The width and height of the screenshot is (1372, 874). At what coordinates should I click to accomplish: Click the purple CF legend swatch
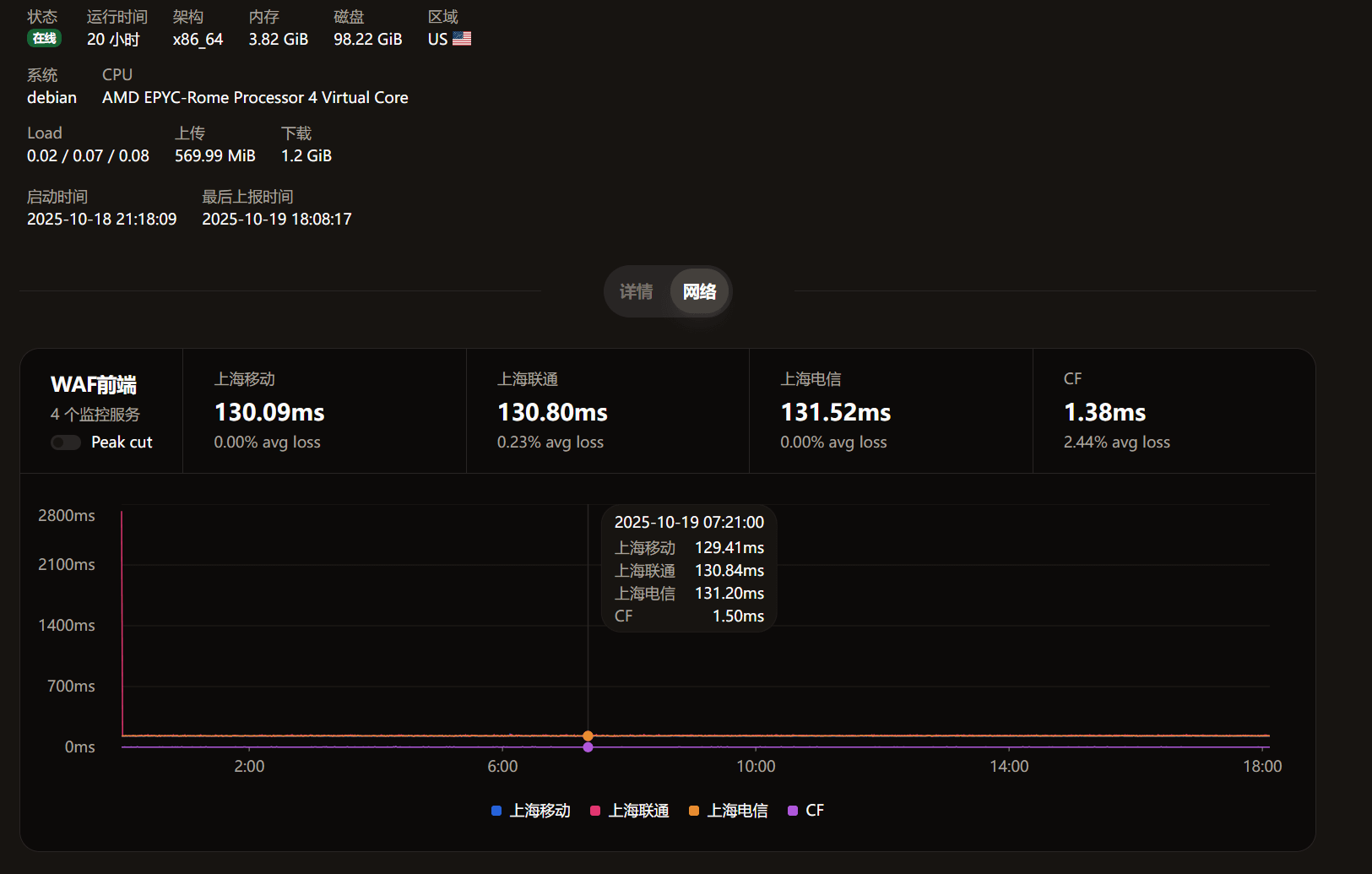click(x=793, y=811)
